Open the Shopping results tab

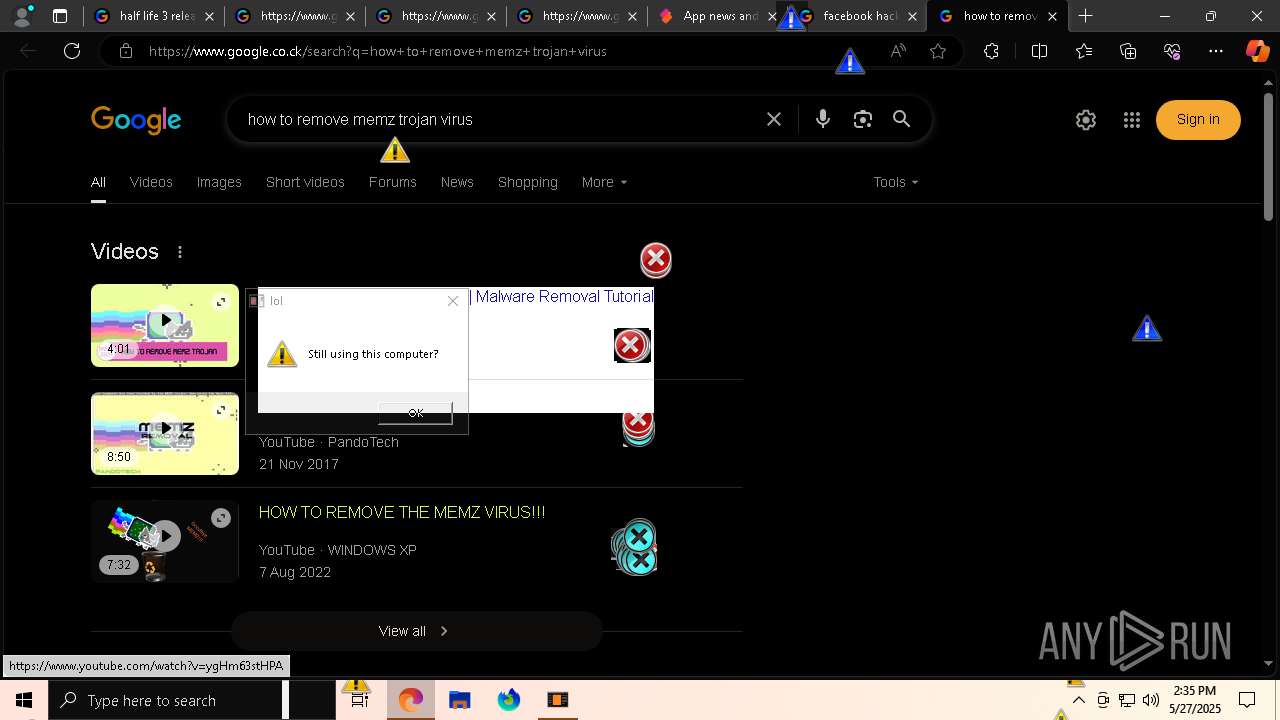pyautogui.click(x=528, y=182)
